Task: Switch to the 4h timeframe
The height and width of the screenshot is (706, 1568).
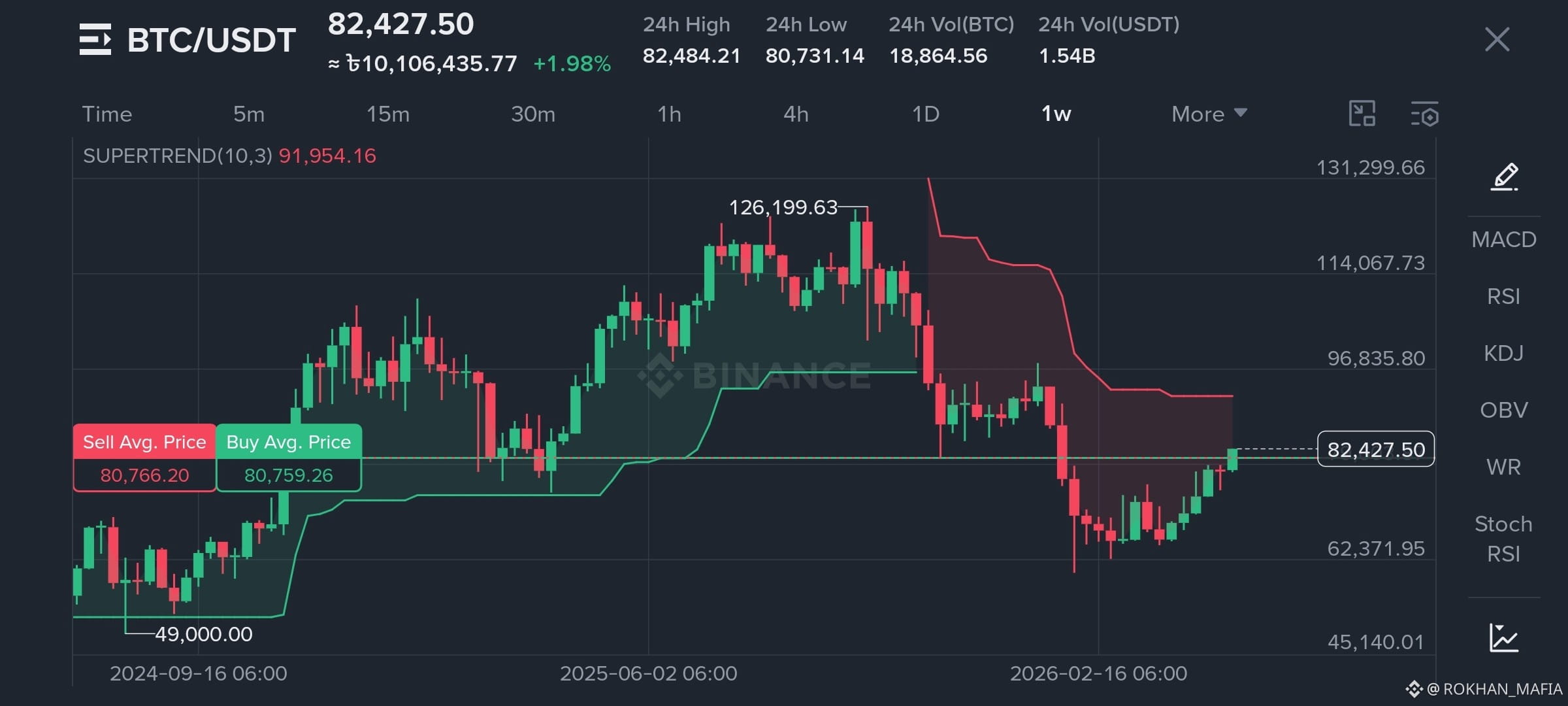Action: 796,114
